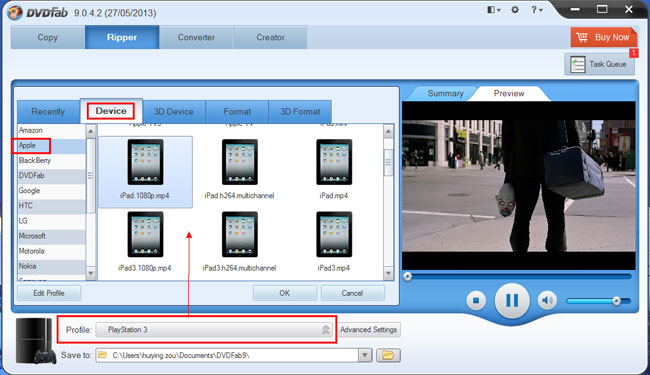650x375 pixels.
Task: Click the PlayStation 3 console image
Action: point(35,341)
